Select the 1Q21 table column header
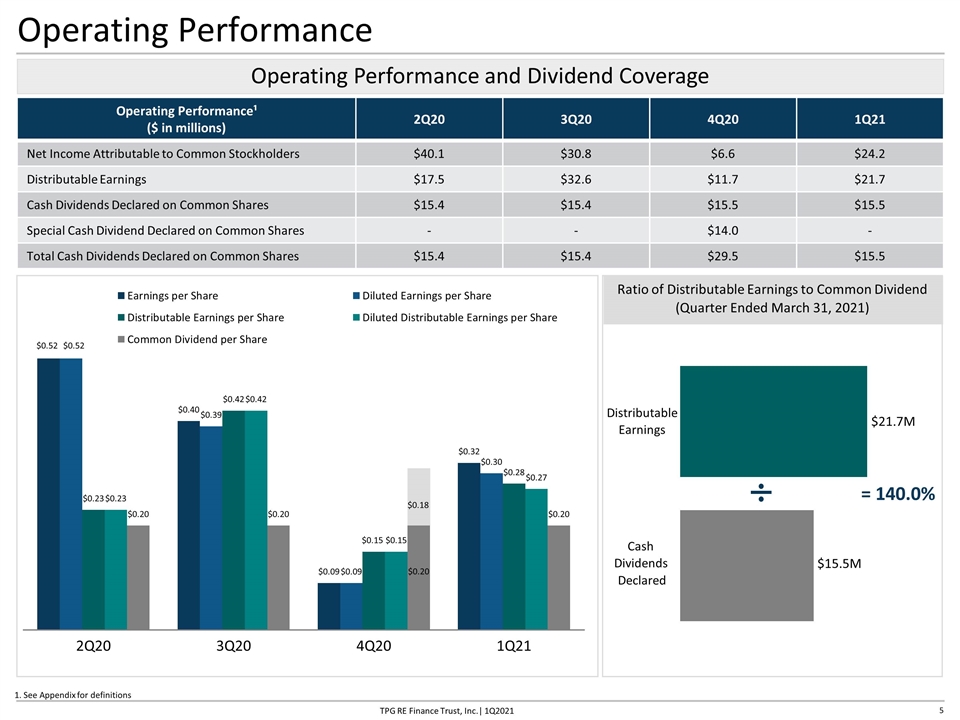 point(869,119)
